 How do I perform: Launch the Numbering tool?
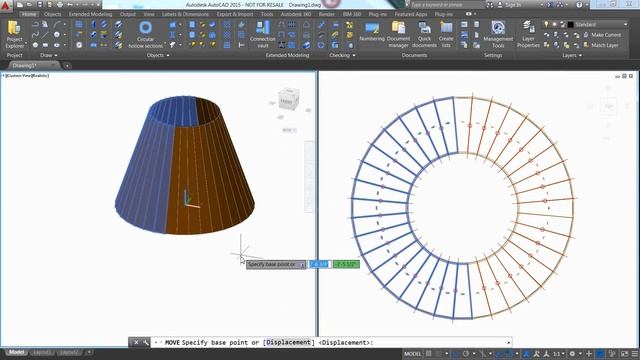click(x=372, y=31)
